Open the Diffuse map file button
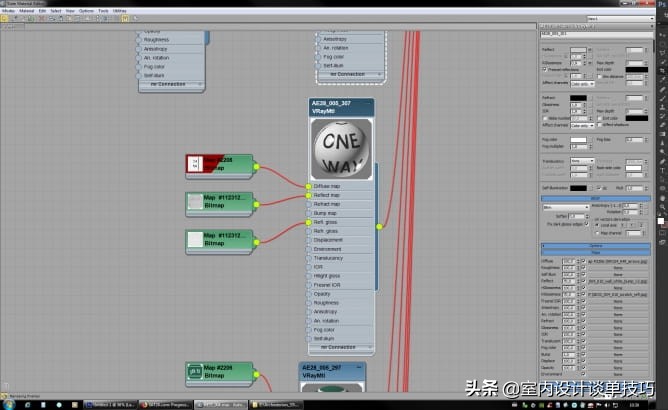Screen dimensions: 668x410 pyautogui.click(x=618, y=261)
